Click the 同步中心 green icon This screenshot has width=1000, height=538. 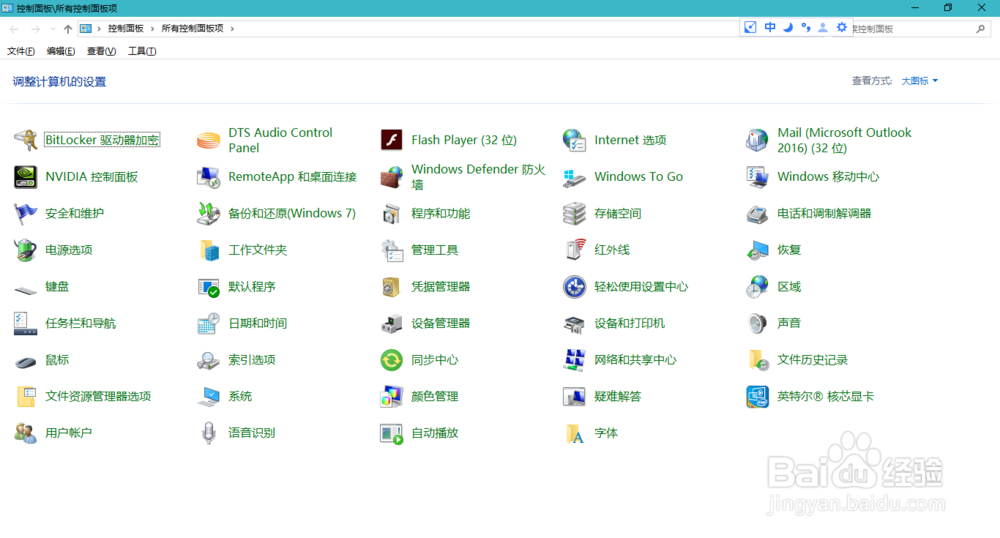point(392,360)
